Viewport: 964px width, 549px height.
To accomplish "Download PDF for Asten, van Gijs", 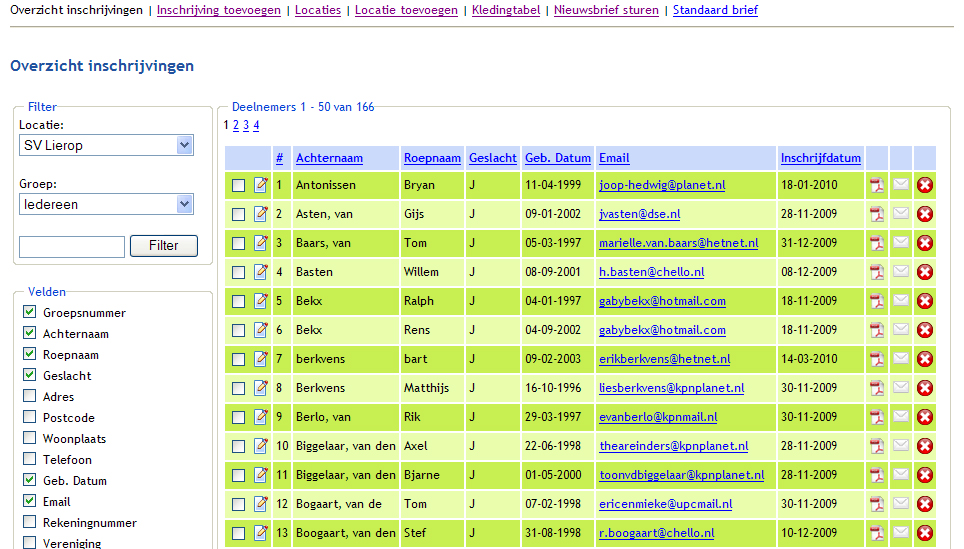I will (877, 214).
